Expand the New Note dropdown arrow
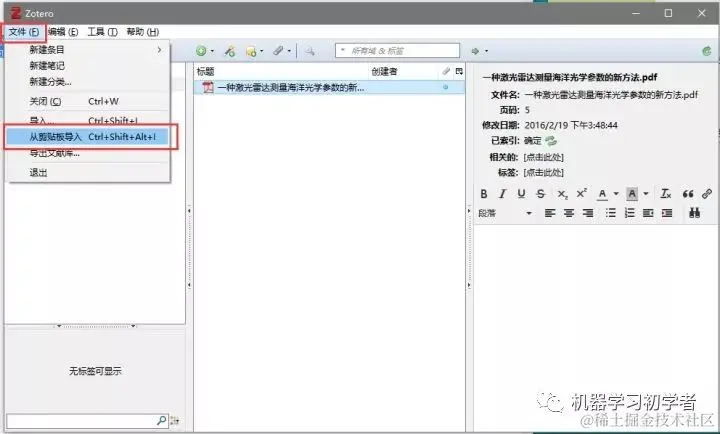The width and height of the screenshot is (720, 434). point(261,51)
